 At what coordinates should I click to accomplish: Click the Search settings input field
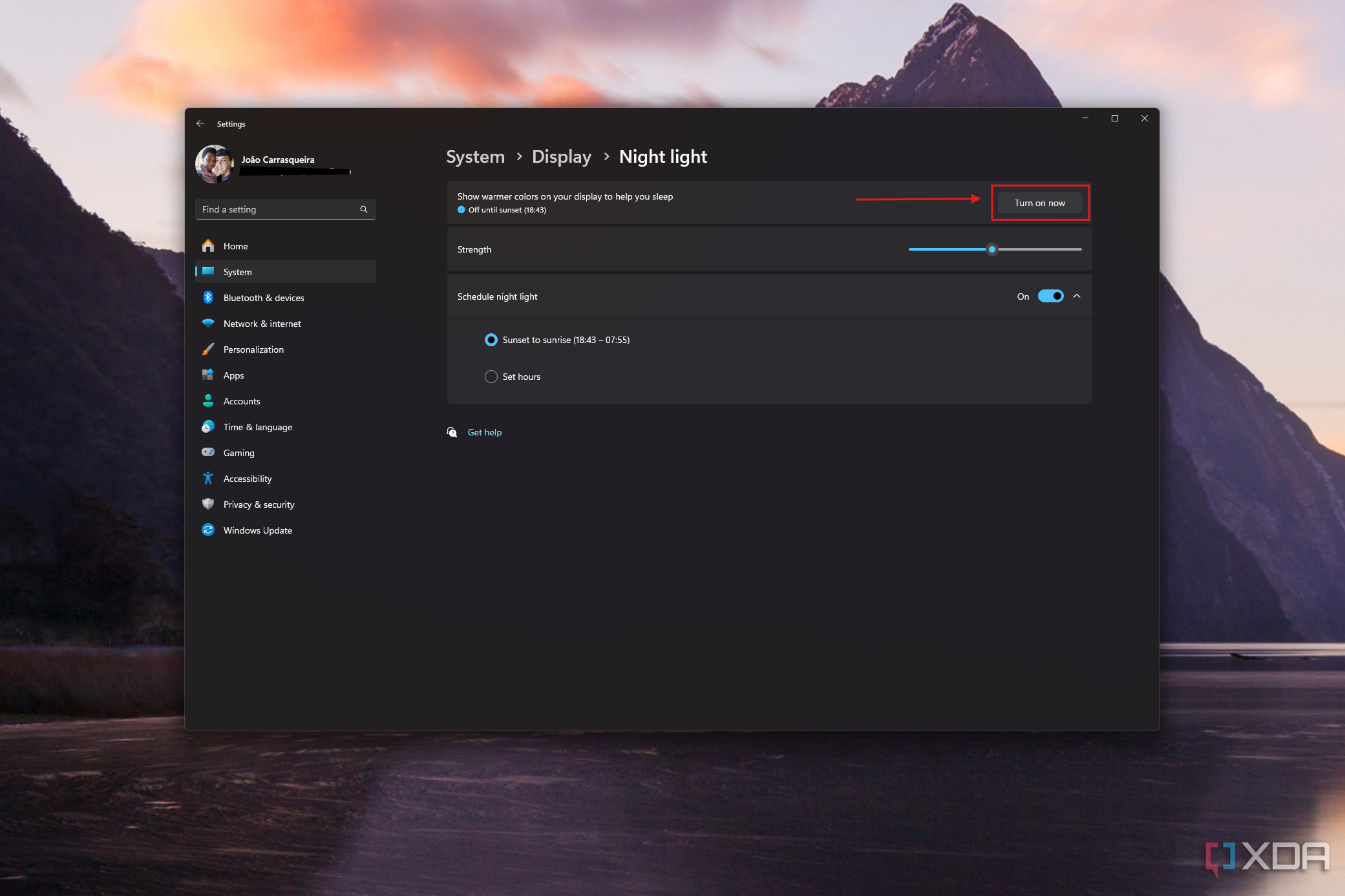pos(283,209)
